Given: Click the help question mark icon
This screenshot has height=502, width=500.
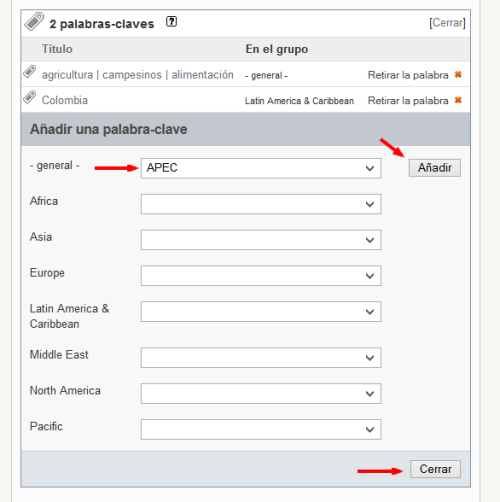Looking at the screenshot, I should click(x=171, y=22).
